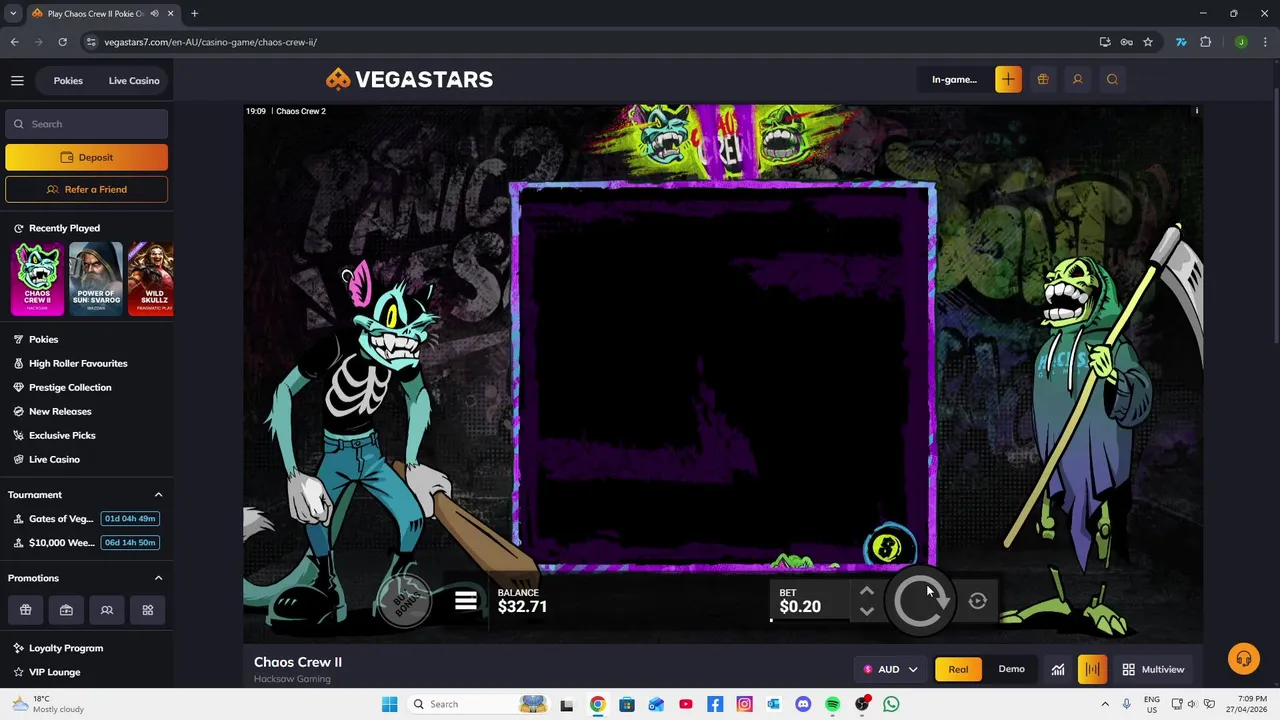Click the VEGASTARS logo
1280x720 pixels.
pyautogui.click(x=409, y=79)
